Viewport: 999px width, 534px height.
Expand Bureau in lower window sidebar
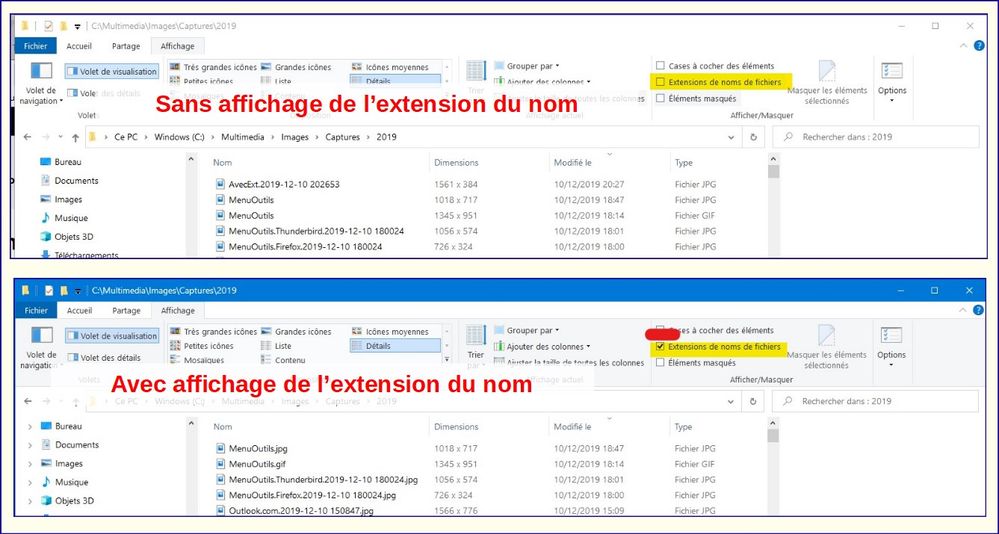29,426
